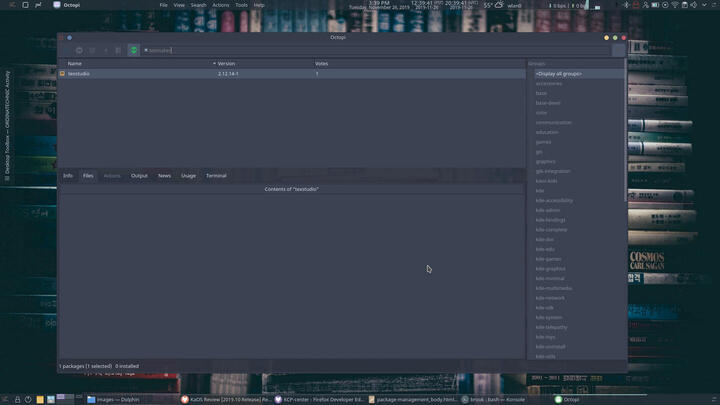This screenshot has height=405, width=720.
Task: Select the kde-admin group
Action: [548, 210]
